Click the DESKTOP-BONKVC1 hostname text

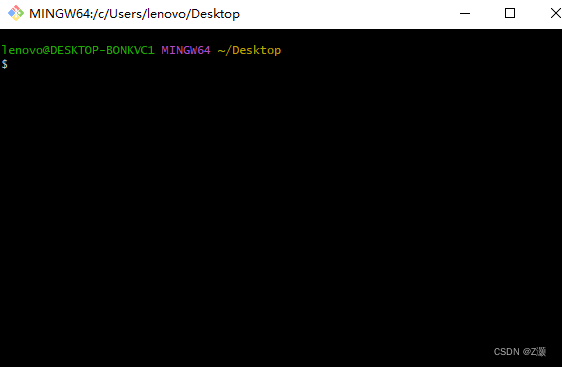pos(102,50)
